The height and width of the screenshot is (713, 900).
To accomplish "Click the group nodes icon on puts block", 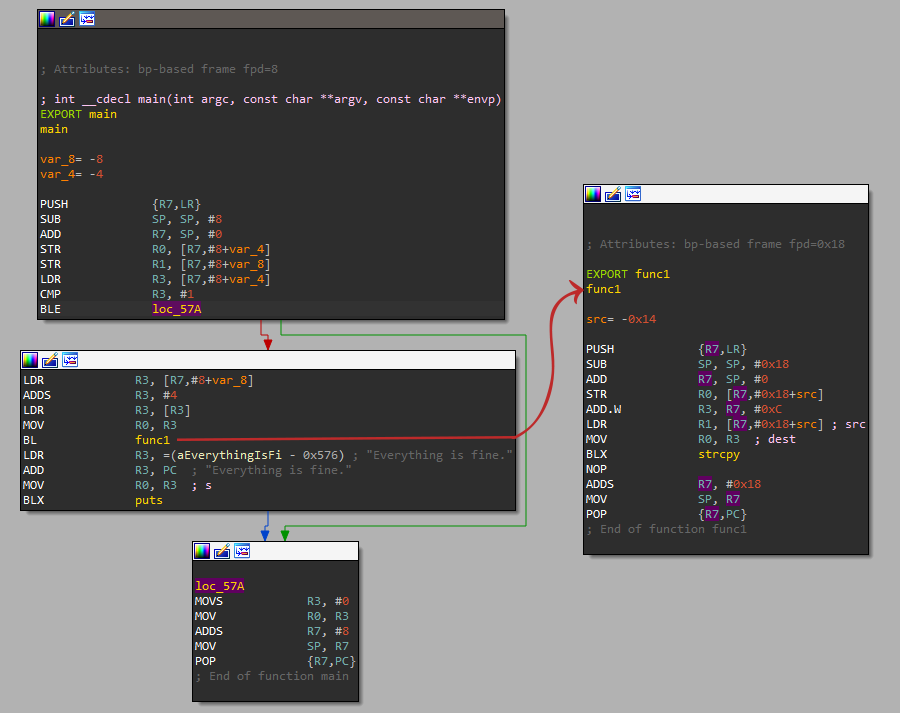I will 70,360.
